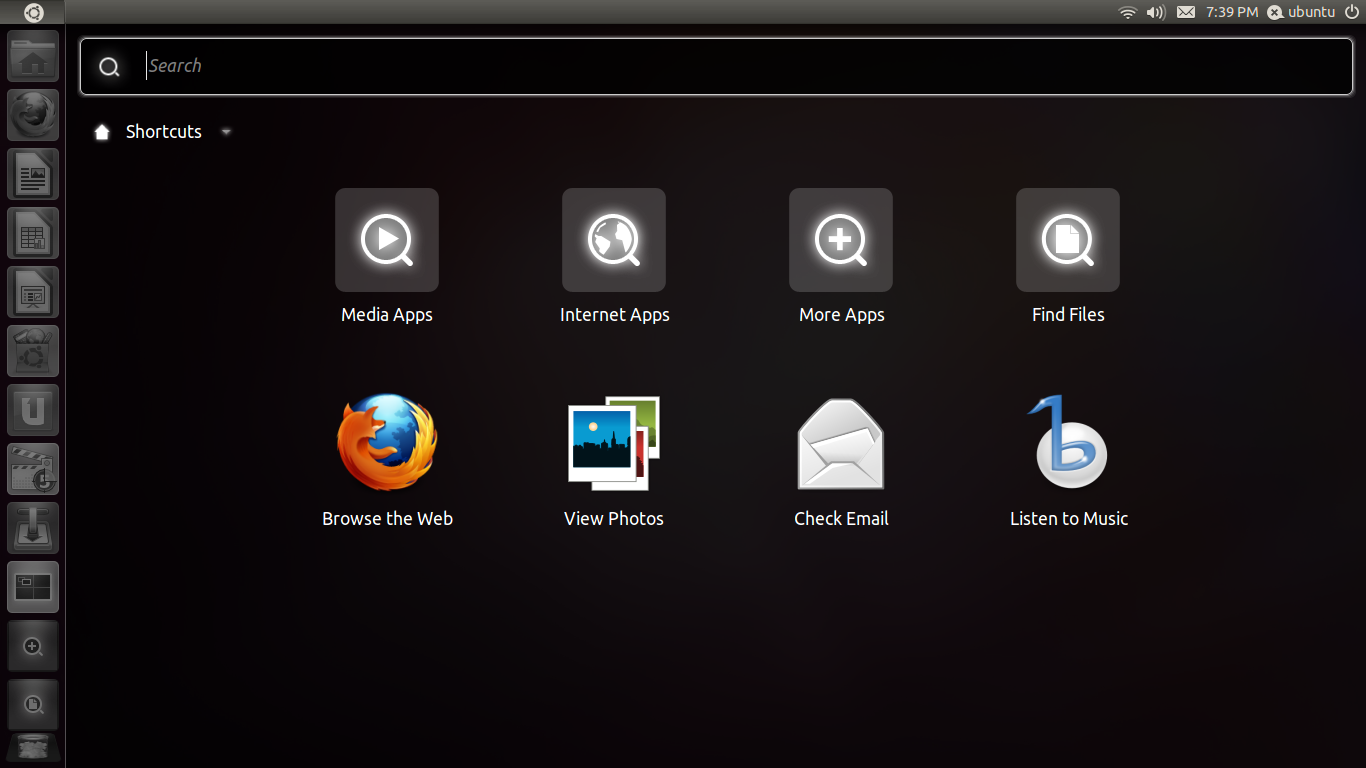Click the Shortcuts label
Image resolution: width=1366 pixels, height=768 pixels.
(164, 132)
